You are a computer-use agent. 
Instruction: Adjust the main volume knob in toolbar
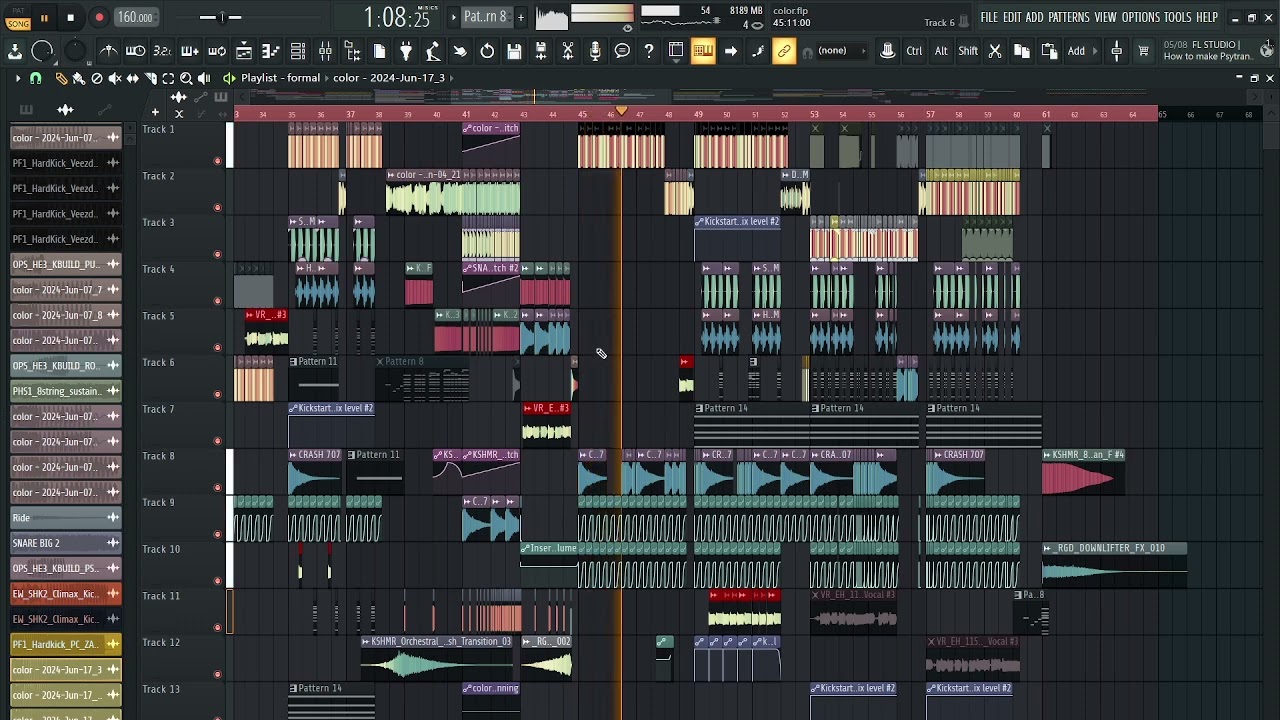(42, 51)
